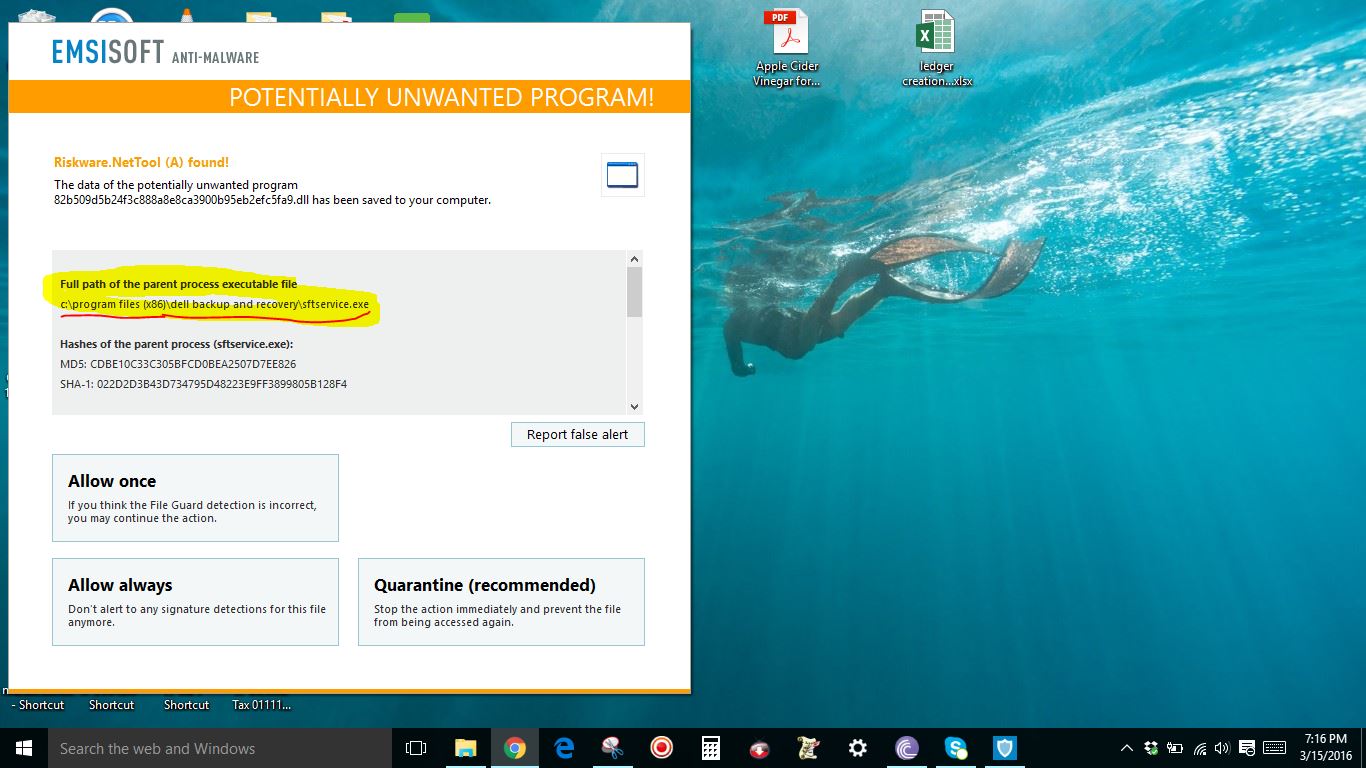Open Calculator from taskbar

(x=711, y=748)
